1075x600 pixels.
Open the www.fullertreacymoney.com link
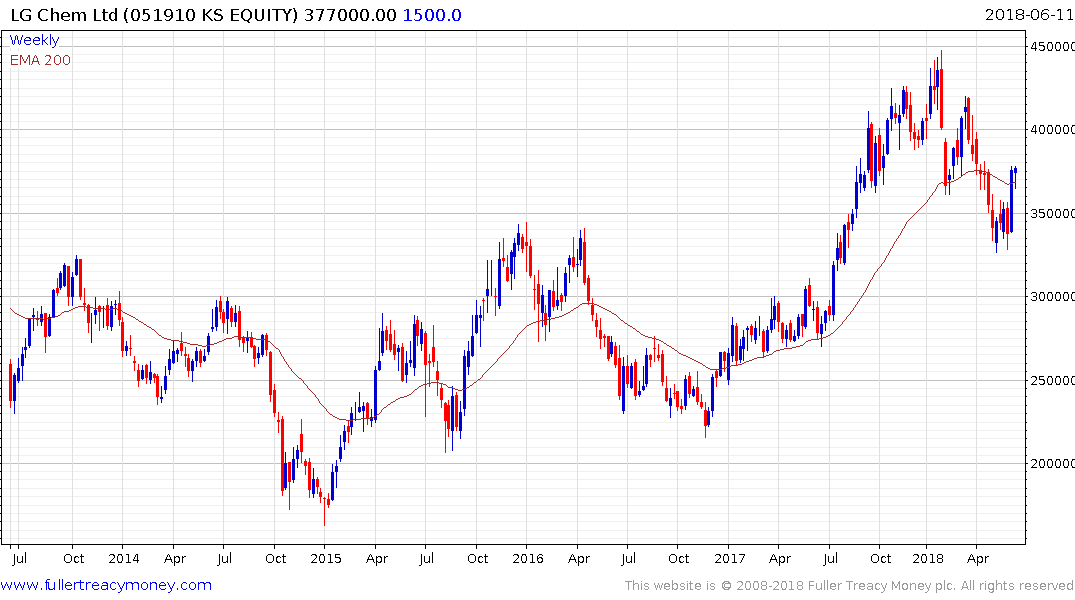106,585
